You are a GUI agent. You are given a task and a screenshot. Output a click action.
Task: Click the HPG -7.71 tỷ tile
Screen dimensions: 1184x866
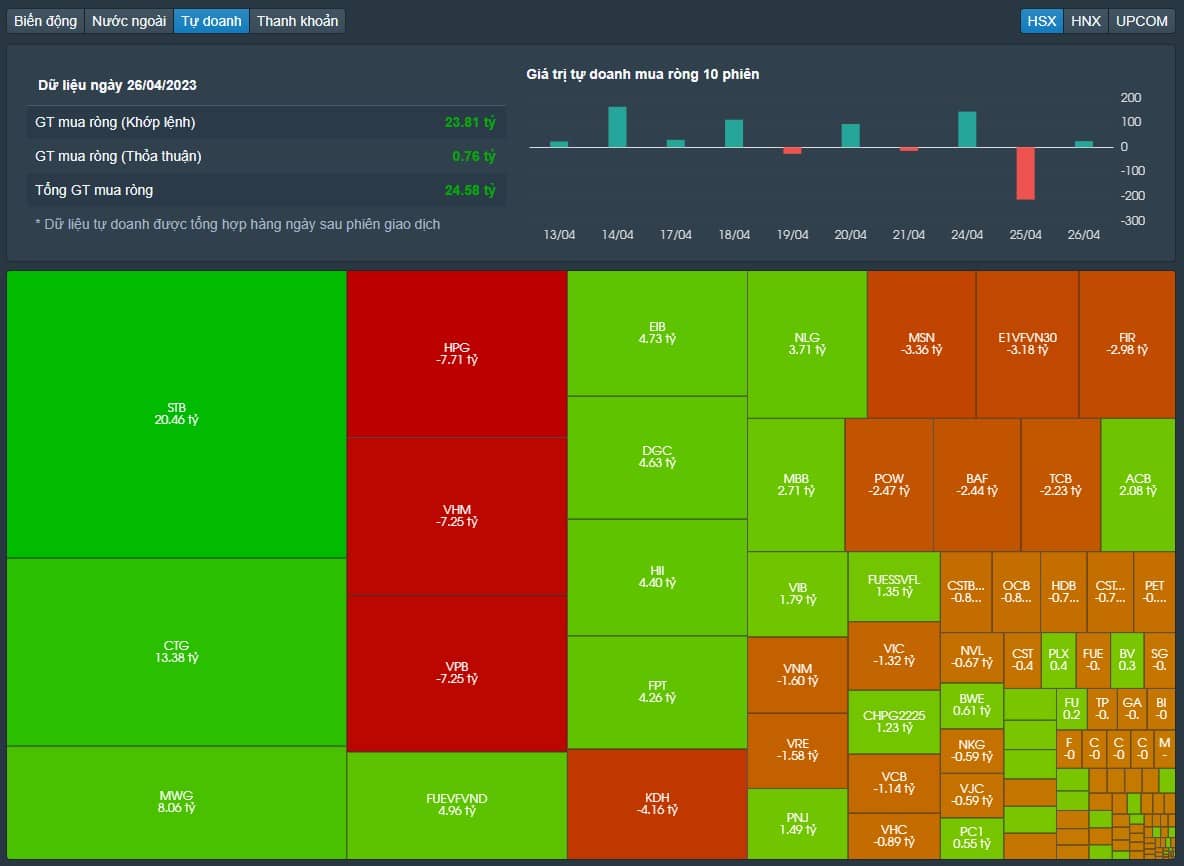coord(457,353)
